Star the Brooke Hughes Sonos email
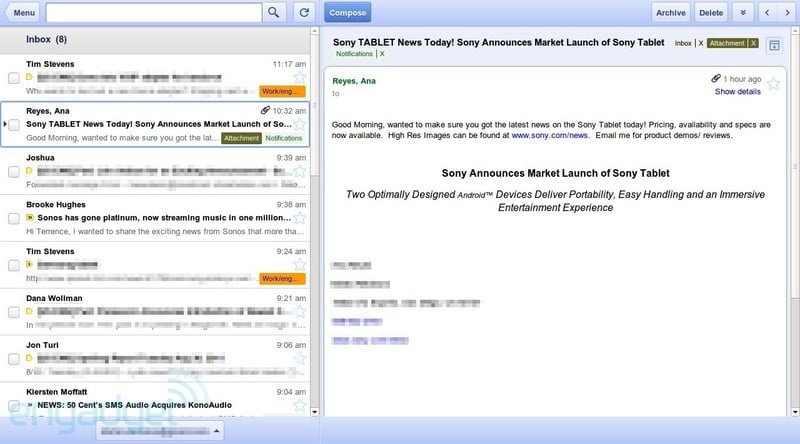The height and width of the screenshot is (444, 800). tap(298, 218)
